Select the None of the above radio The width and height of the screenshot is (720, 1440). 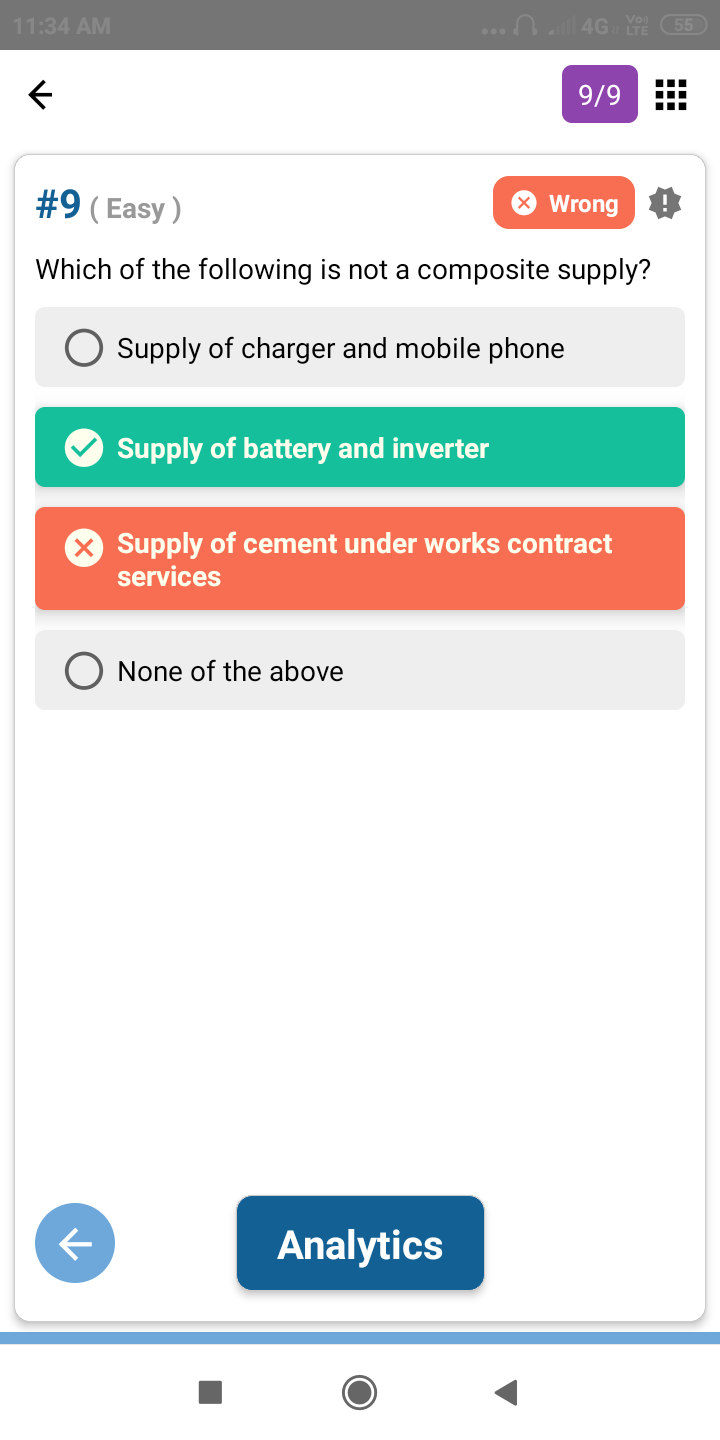pyautogui.click(x=84, y=671)
